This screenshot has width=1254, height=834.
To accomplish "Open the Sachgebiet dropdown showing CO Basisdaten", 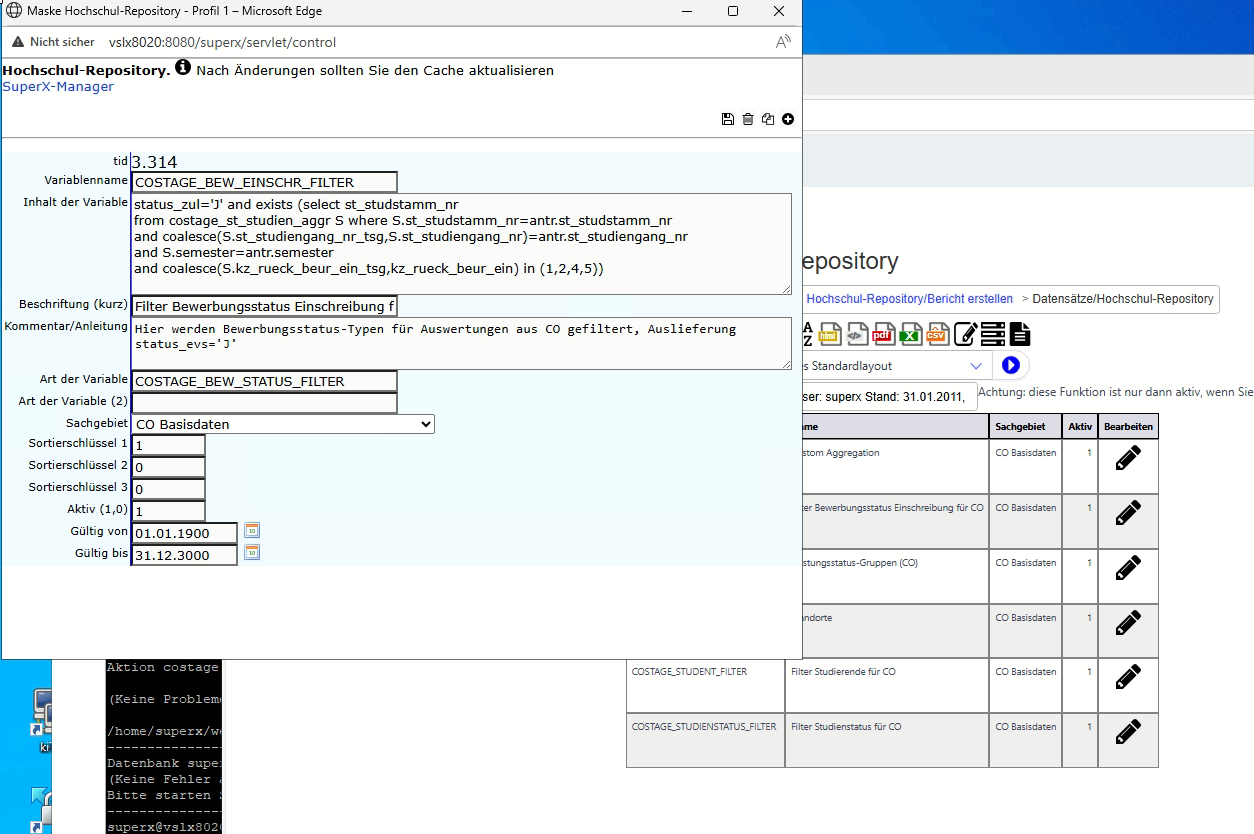I will pyautogui.click(x=283, y=424).
